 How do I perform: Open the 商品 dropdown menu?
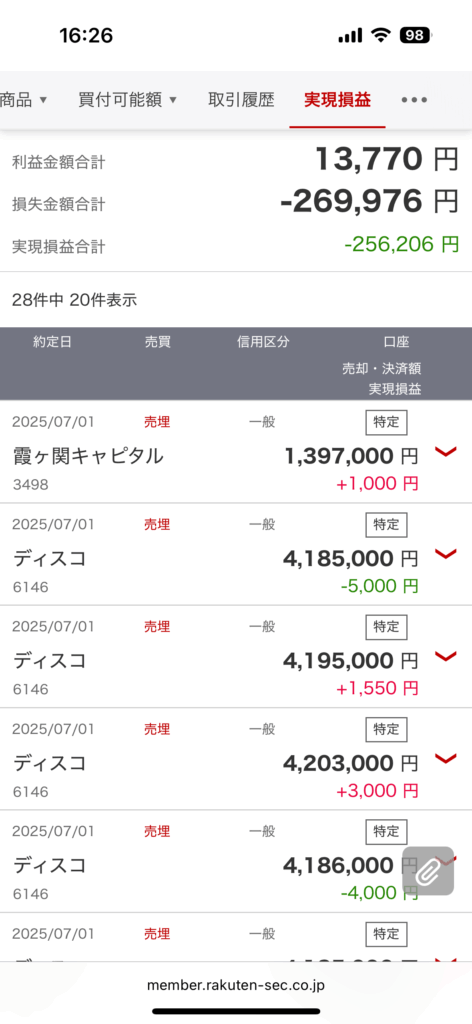(x=24, y=100)
